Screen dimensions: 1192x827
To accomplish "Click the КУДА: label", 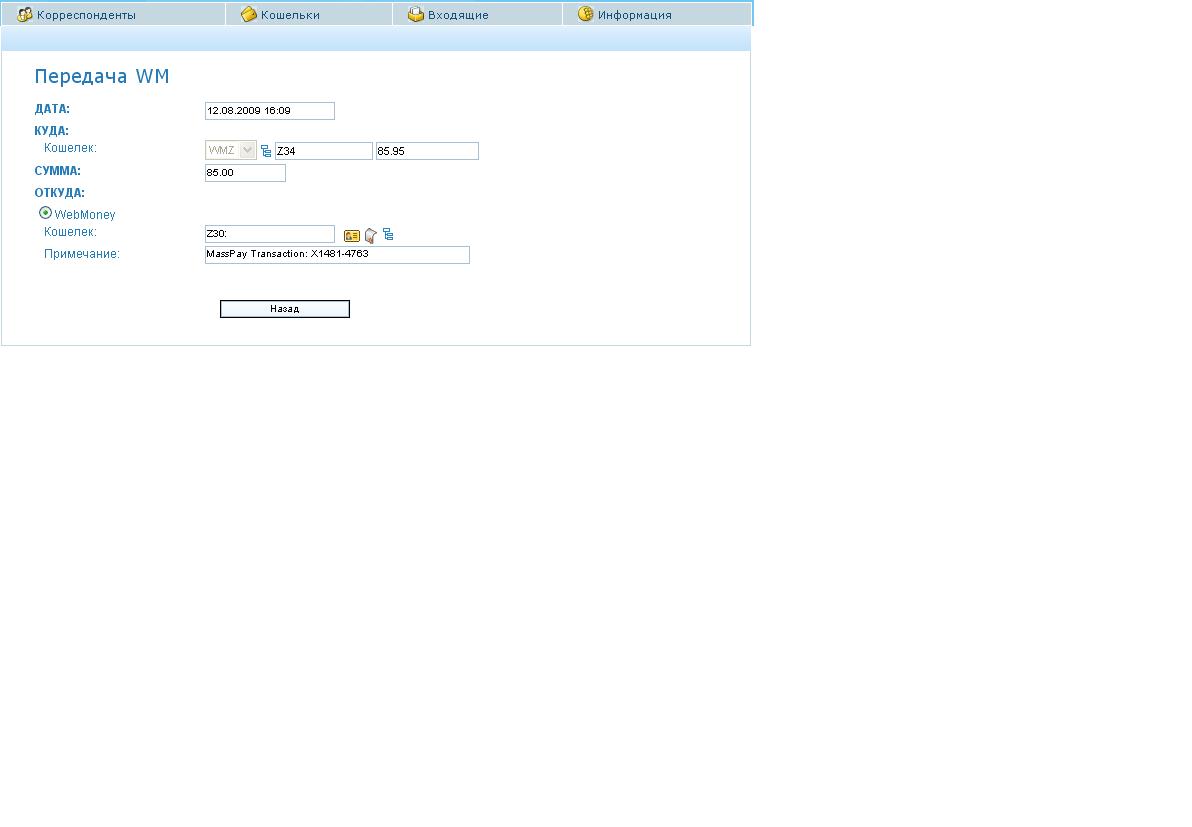I will (52, 131).
